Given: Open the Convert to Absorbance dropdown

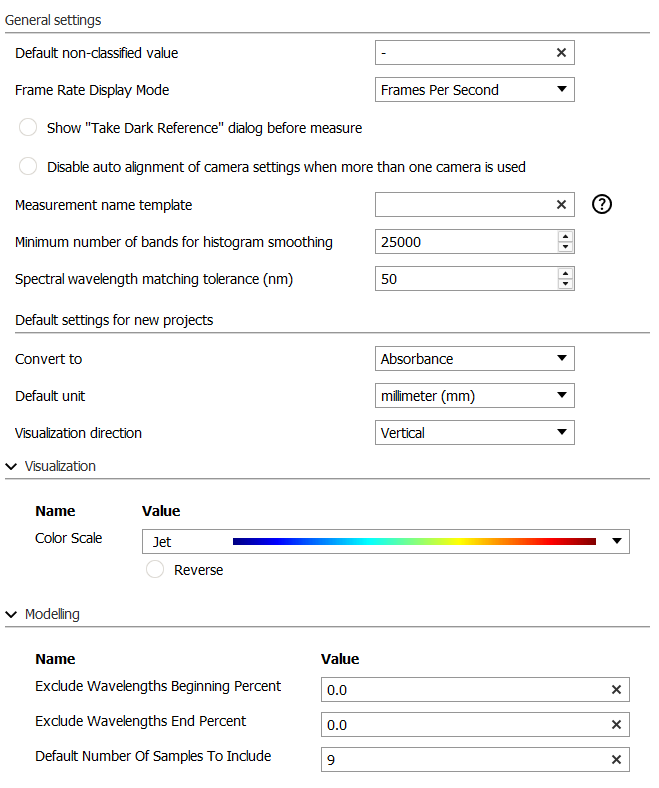Looking at the screenshot, I should (474, 359).
